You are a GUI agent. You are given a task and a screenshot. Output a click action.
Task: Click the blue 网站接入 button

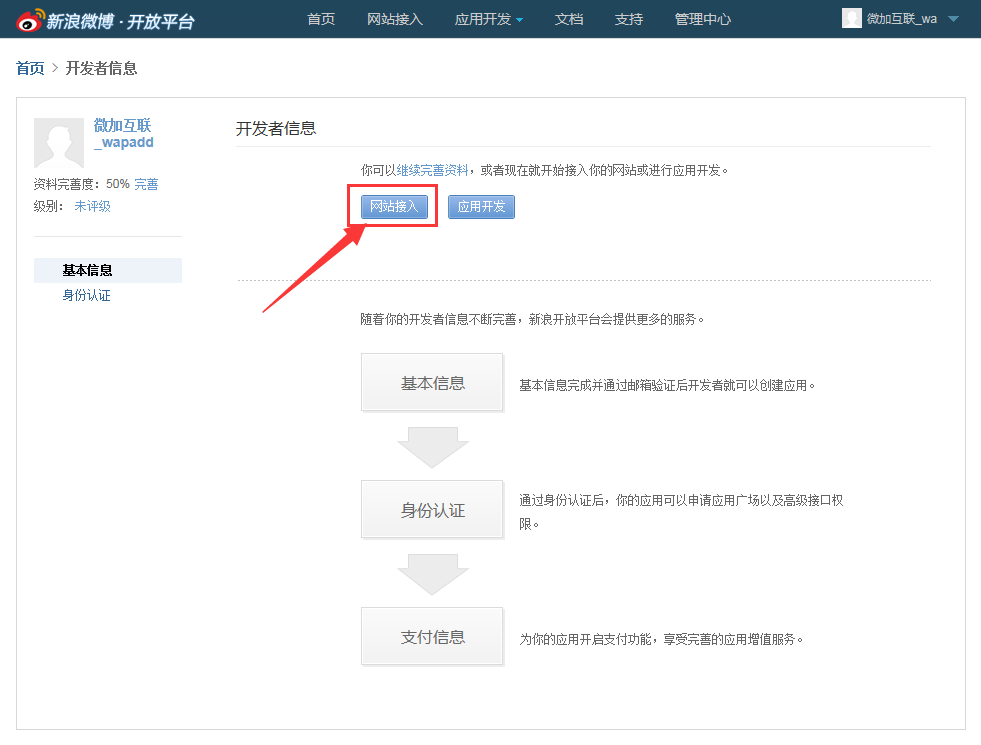click(394, 207)
